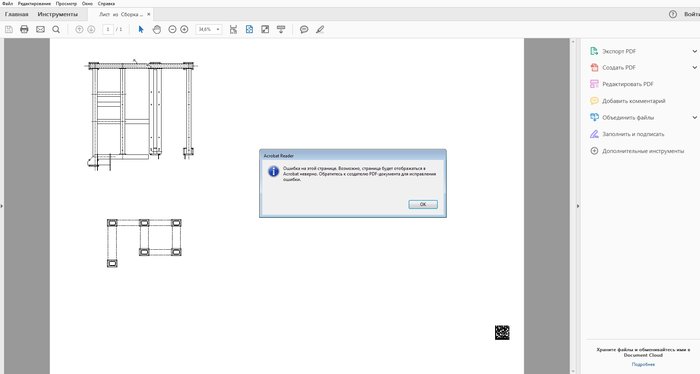The width and height of the screenshot is (700, 374).
Task: Expand the Экспорт PDF panel chevron
Action: click(695, 51)
